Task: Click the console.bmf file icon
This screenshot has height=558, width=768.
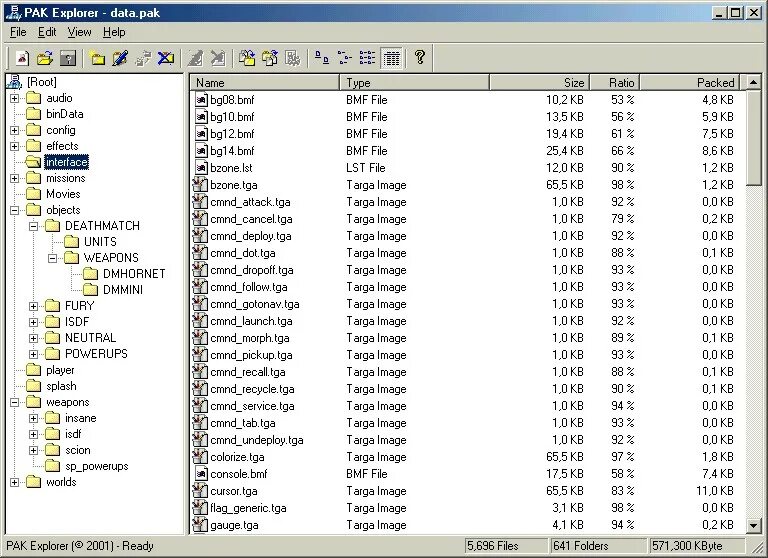Action: (201, 474)
